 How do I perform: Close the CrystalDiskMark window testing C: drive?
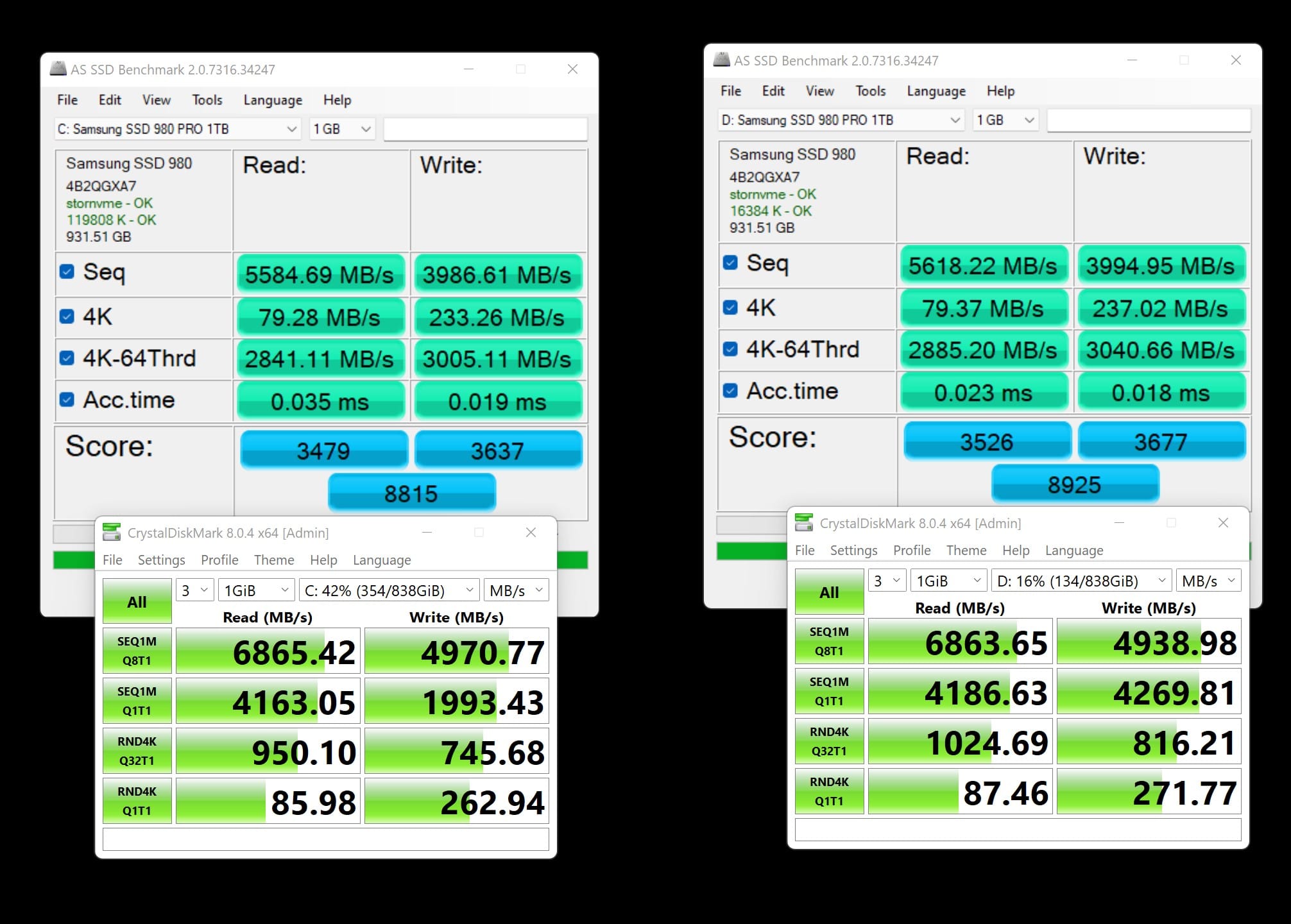(x=531, y=532)
